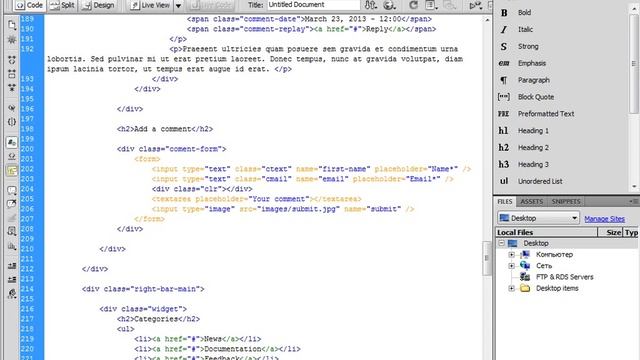640x360 pixels.
Task: Click the 'Add a comment' h2 line
Action: click(165, 129)
